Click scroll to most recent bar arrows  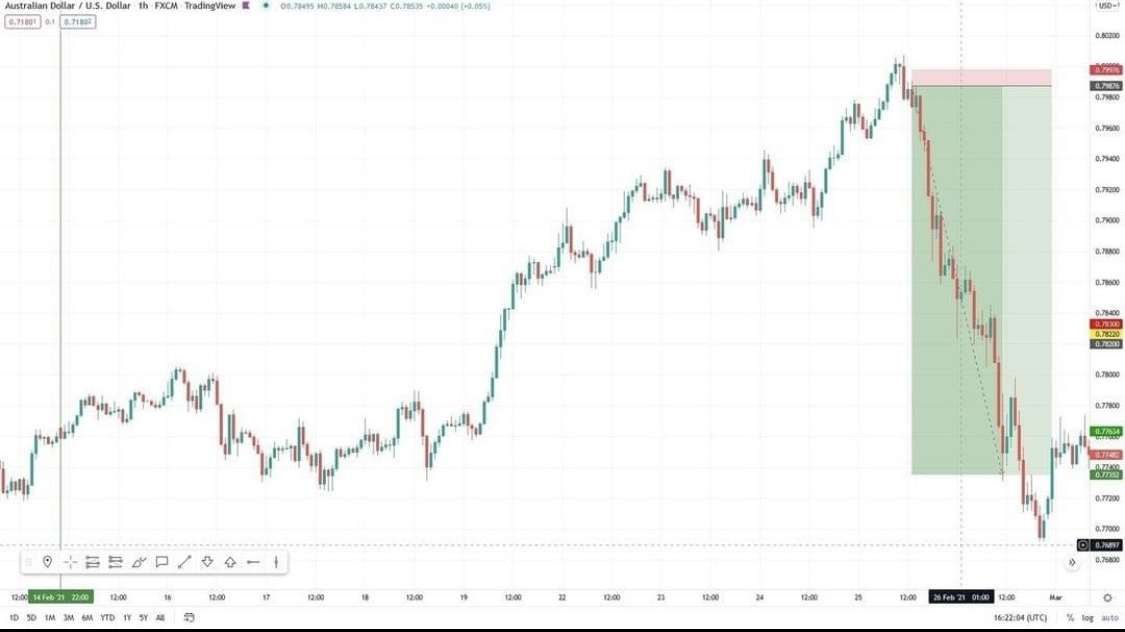pos(1072,563)
